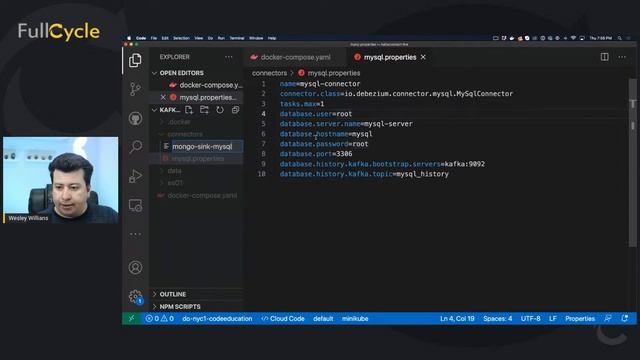Image resolution: width=640 pixels, height=360 pixels.
Task: Click the minikube status bar item
Action: 355,318
